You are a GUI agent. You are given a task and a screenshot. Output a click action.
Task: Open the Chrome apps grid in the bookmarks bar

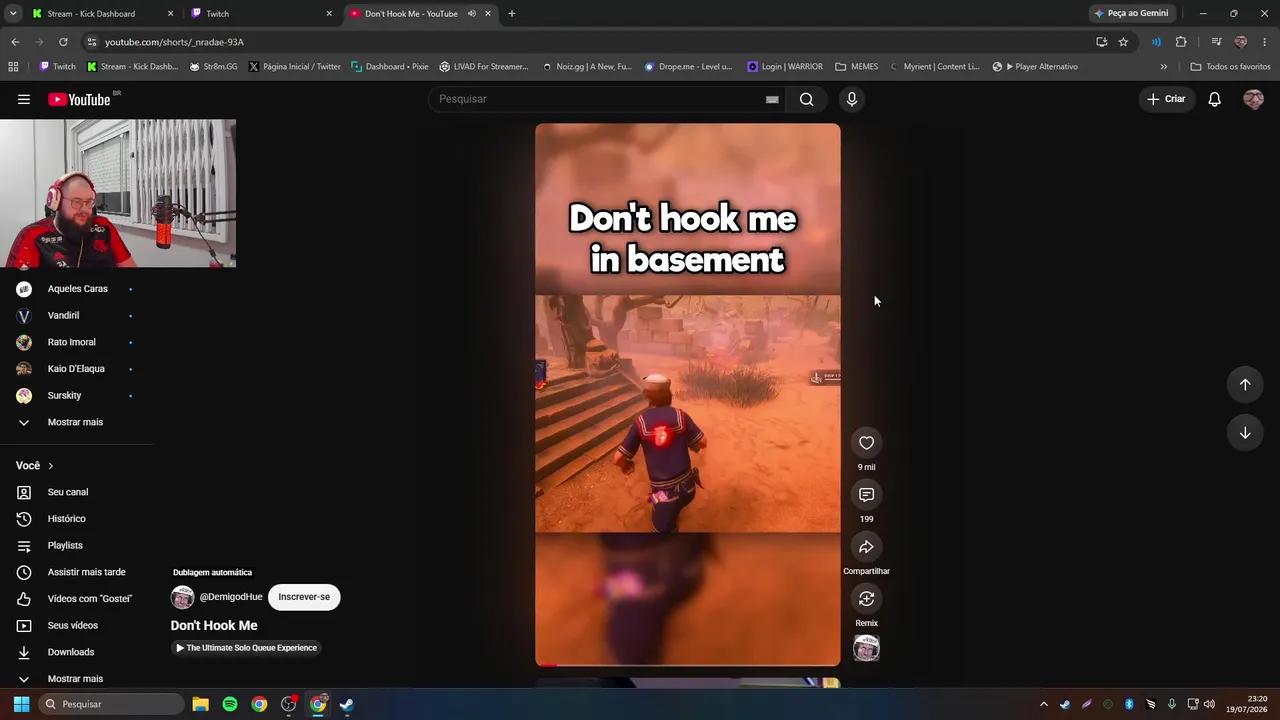[13, 67]
